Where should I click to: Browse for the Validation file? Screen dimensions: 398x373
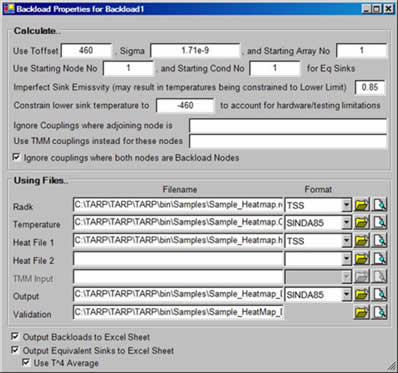[362, 312]
